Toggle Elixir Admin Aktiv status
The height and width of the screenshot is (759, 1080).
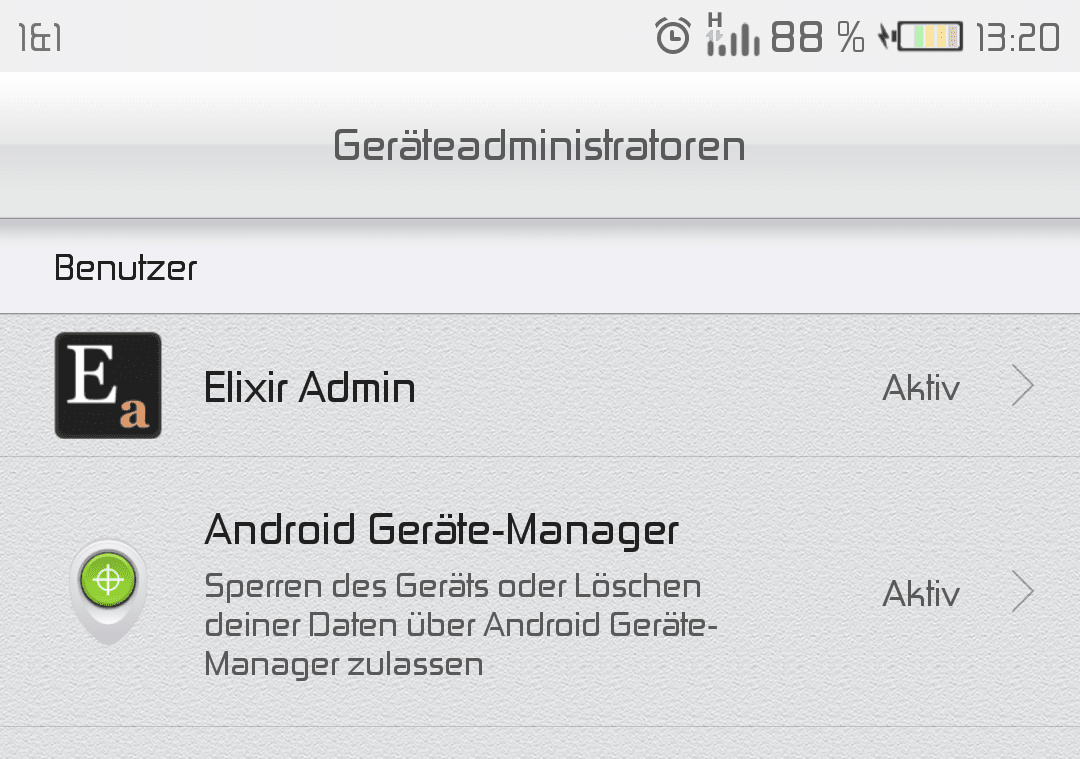[x=921, y=387]
